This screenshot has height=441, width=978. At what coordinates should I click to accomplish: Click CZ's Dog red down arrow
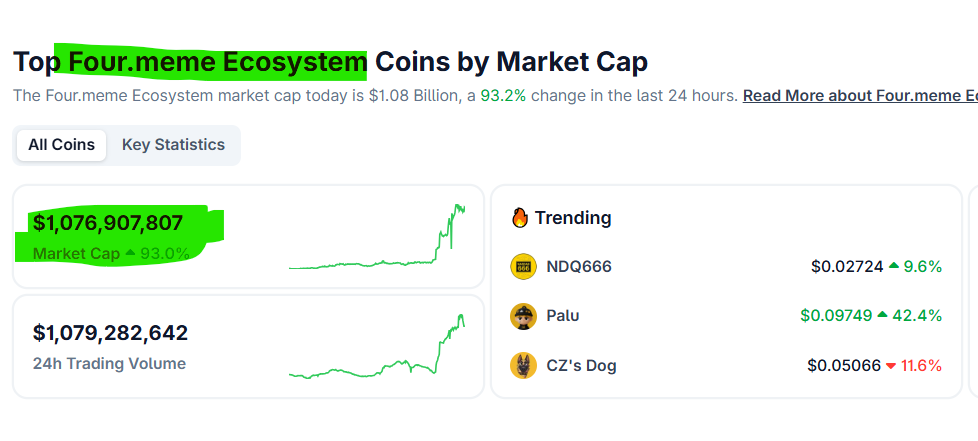(x=891, y=365)
